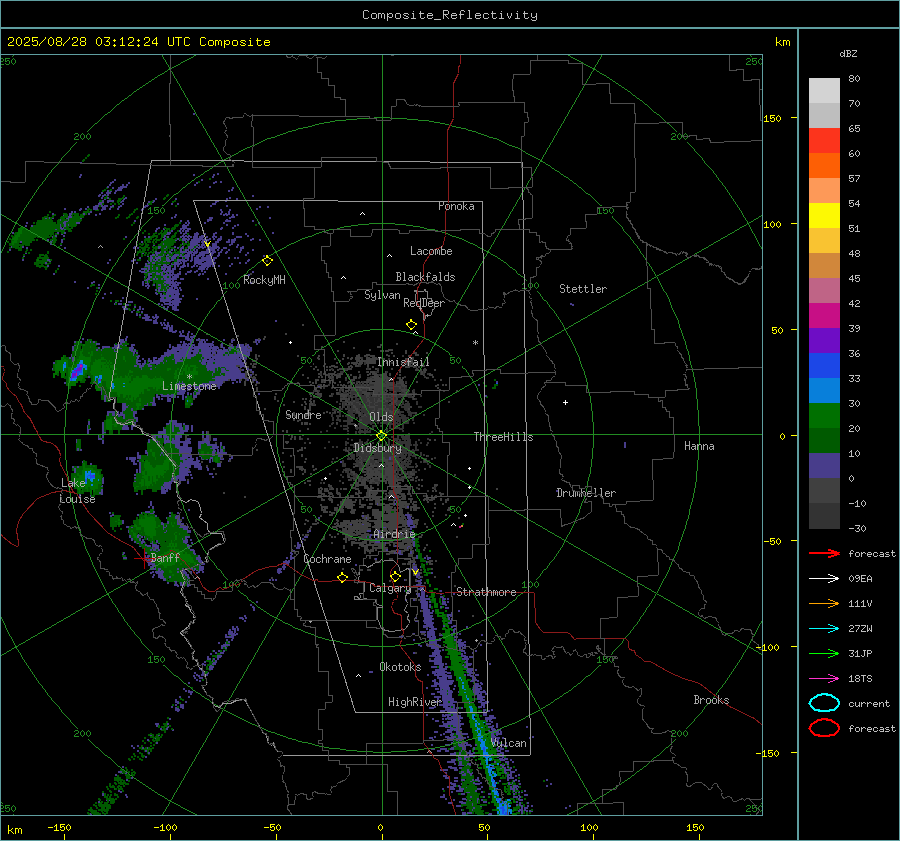900x841 pixels.
Task: Click the red forecast oval icon
Action: (x=824, y=728)
